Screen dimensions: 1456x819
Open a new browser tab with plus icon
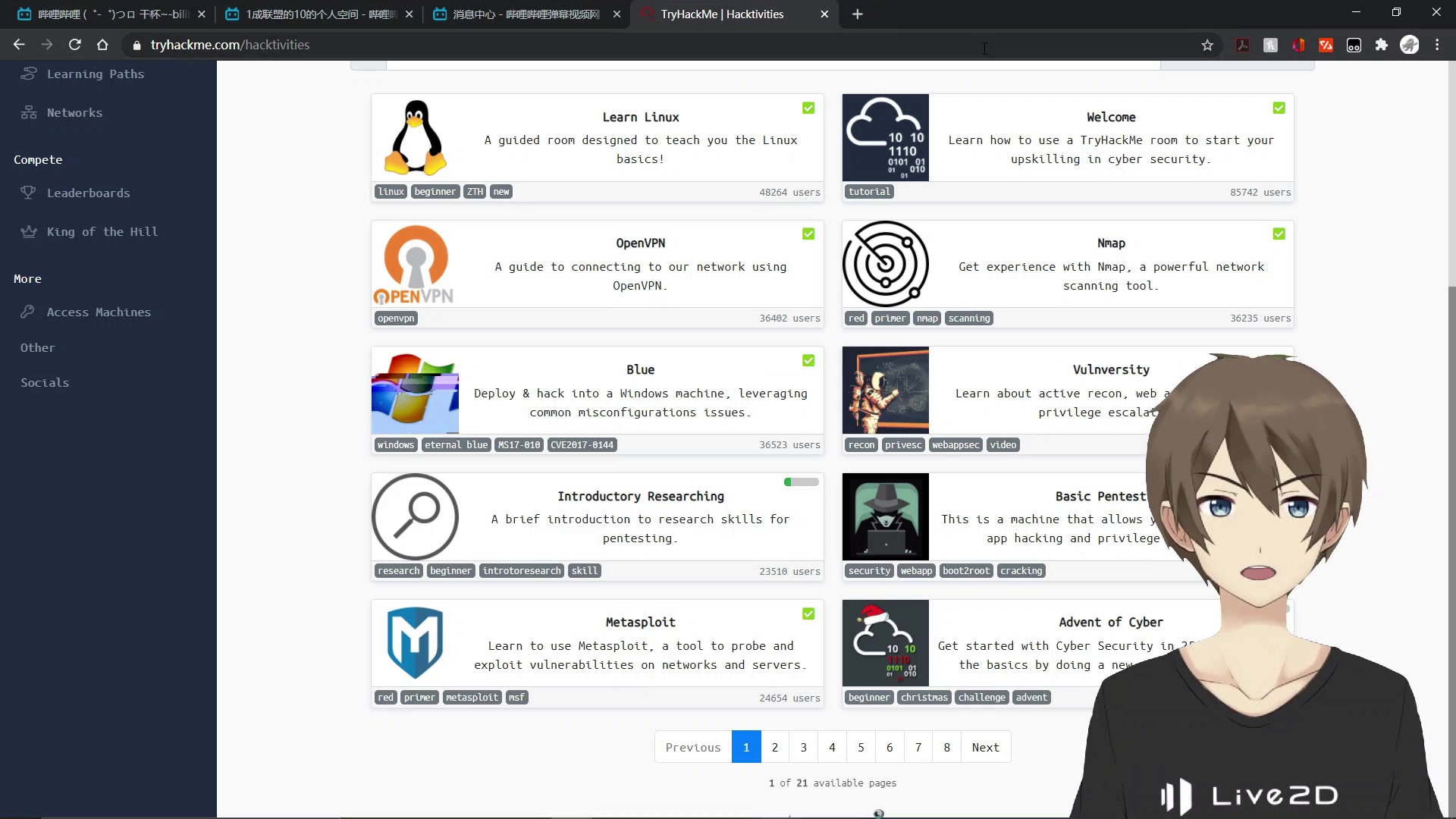click(x=858, y=14)
